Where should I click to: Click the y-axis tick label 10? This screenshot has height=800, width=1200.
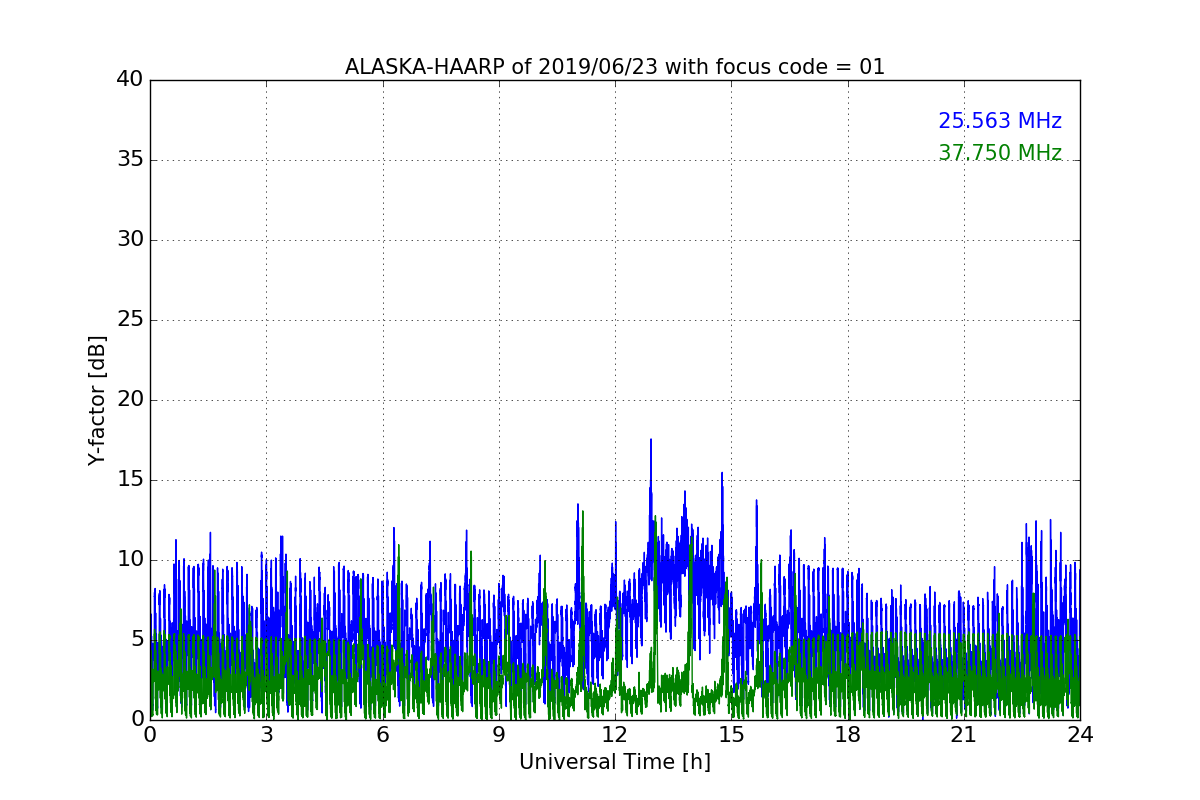click(x=129, y=560)
